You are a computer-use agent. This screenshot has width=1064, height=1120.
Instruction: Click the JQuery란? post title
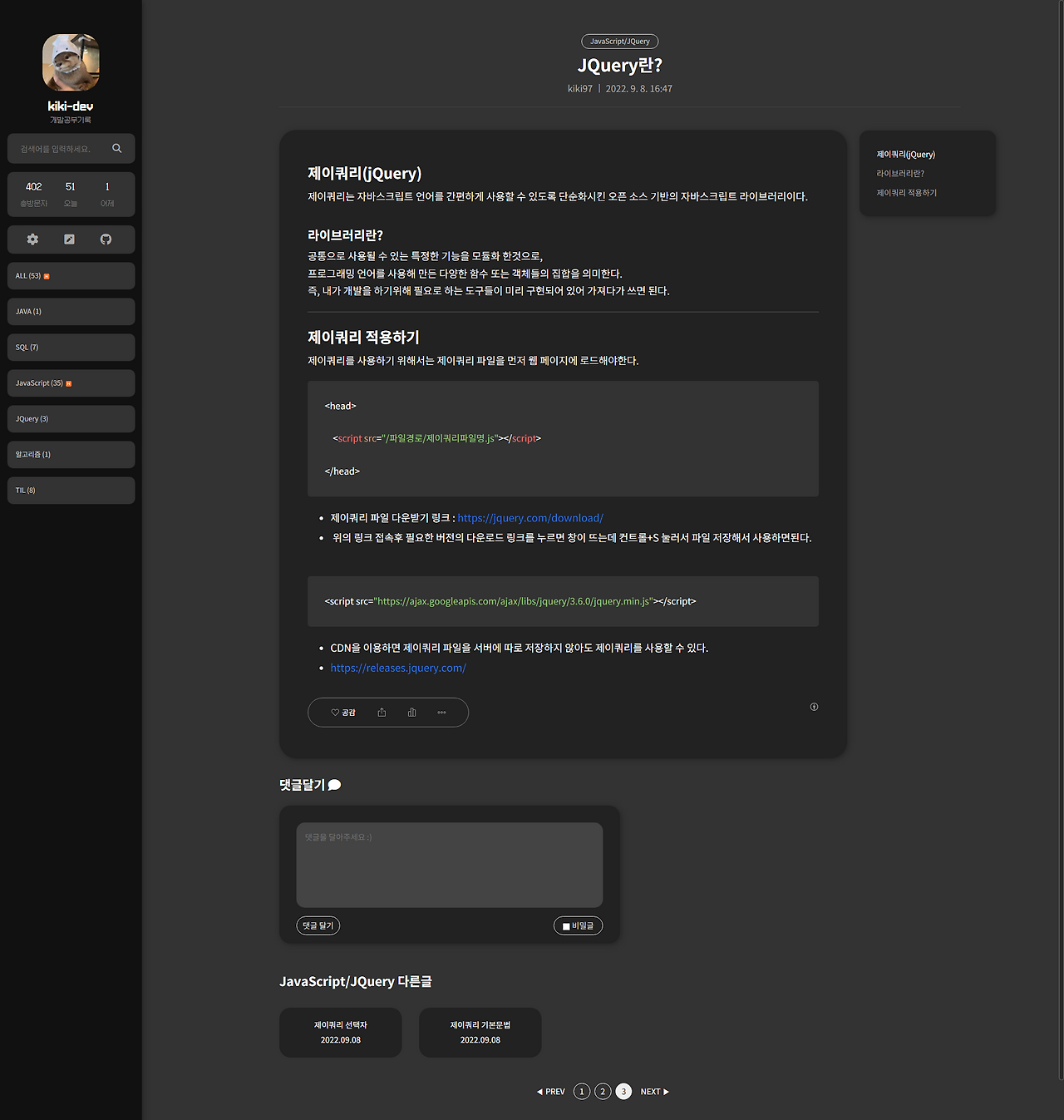coord(620,66)
